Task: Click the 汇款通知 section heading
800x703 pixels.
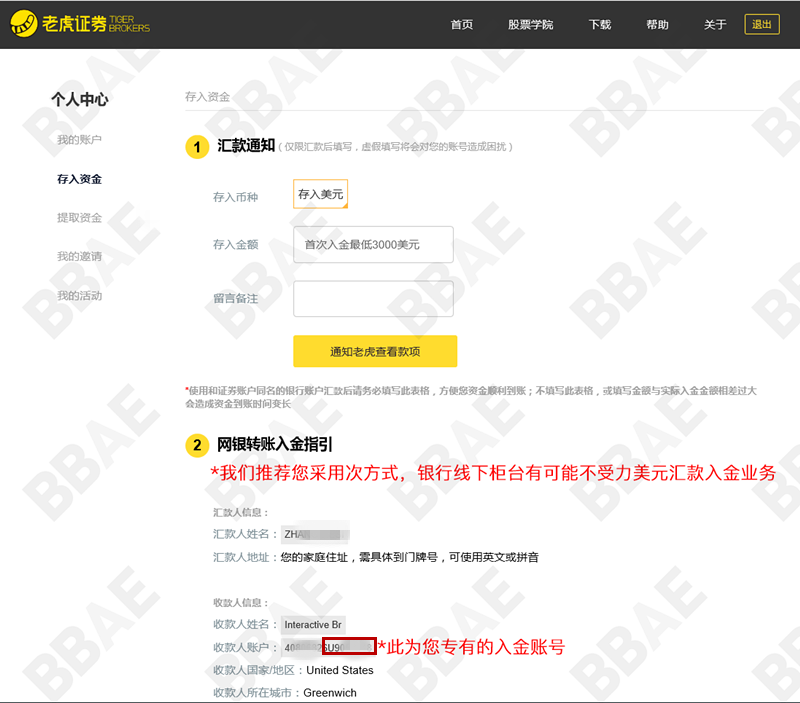Action: 246,146
